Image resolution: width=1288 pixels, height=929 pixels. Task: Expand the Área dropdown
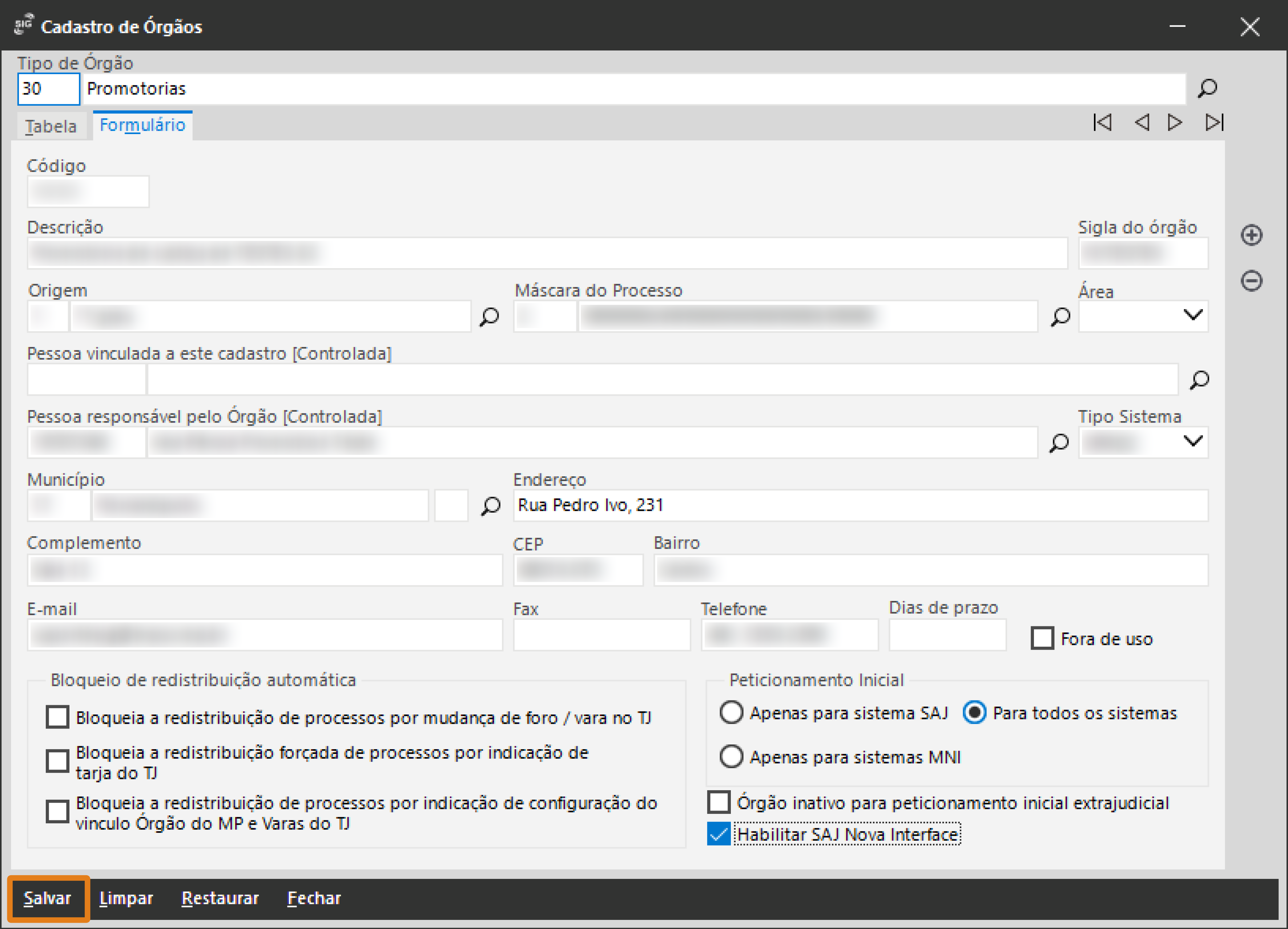[x=1192, y=315]
